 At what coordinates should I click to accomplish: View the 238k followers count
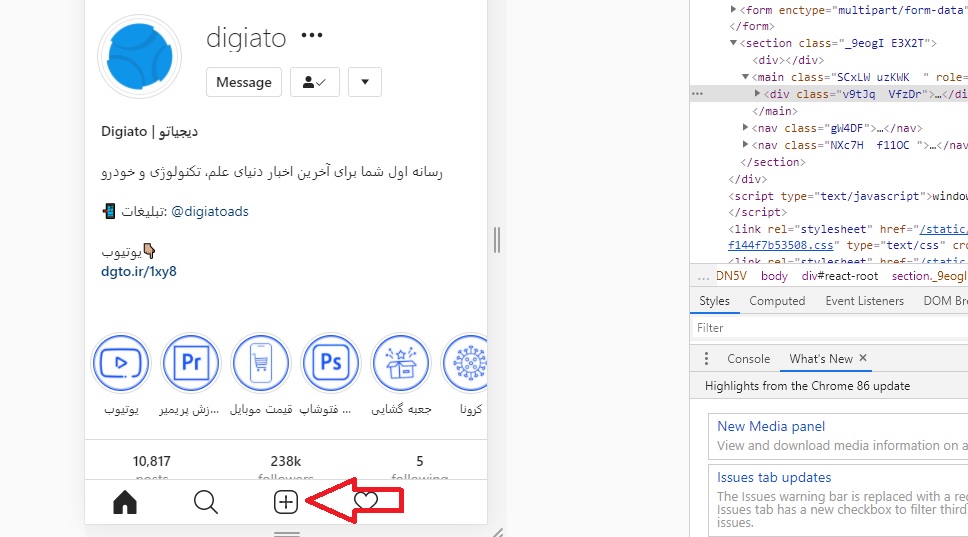pos(286,461)
